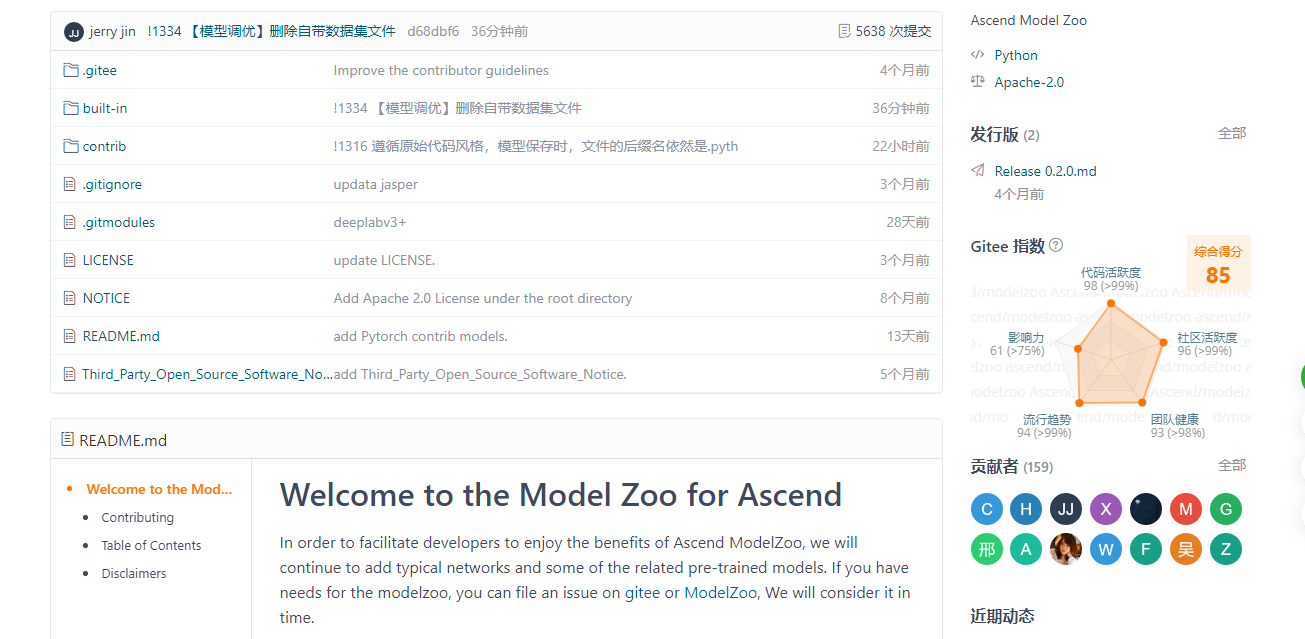Open commit hash d68dbf6
The width and height of the screenshot is (1305, 639).
click(433, 31)
